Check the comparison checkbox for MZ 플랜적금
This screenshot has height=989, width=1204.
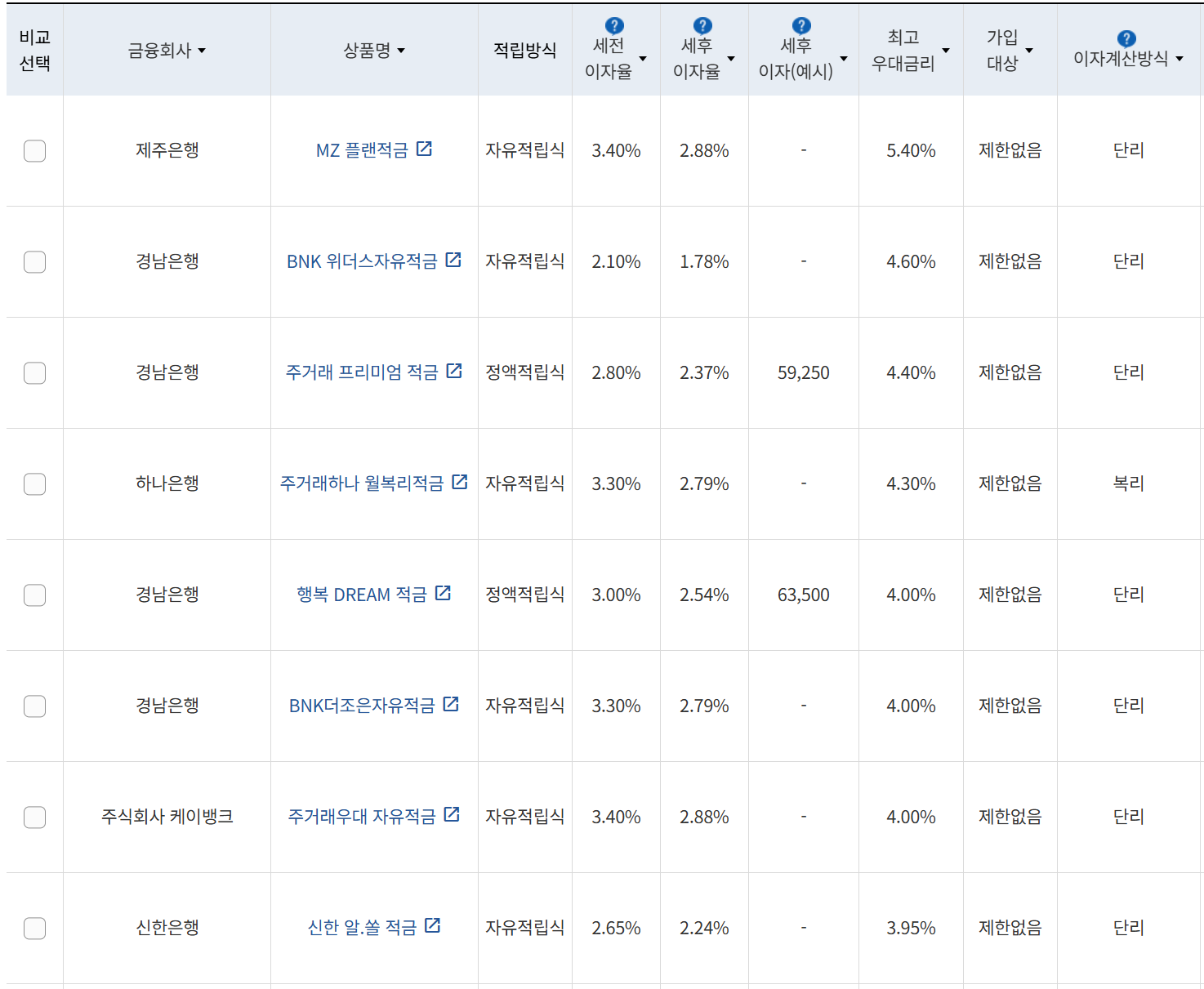34,151
